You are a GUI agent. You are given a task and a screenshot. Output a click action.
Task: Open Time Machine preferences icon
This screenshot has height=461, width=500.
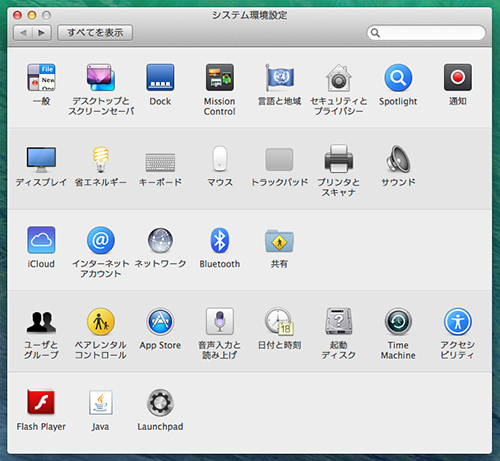(398, 322)
